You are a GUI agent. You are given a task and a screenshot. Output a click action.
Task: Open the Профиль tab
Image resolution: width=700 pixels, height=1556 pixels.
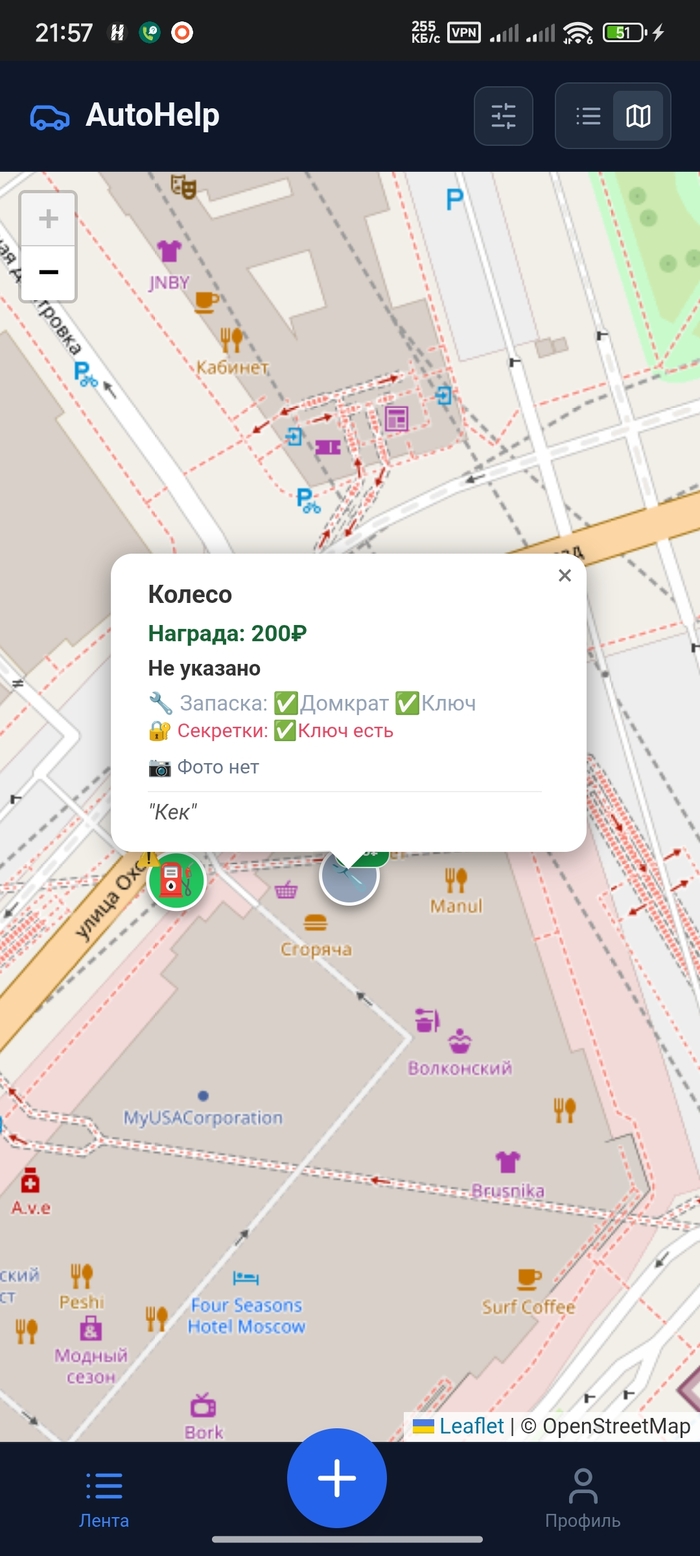point(582,1499)
